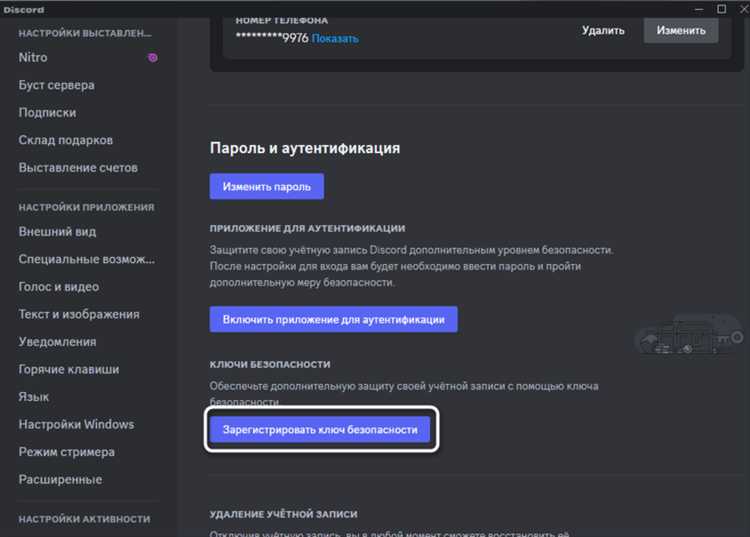The height and width of the screenshot is (537, 750).
Task: Click the masked phone number ending 9976
Action: point(272,38)
